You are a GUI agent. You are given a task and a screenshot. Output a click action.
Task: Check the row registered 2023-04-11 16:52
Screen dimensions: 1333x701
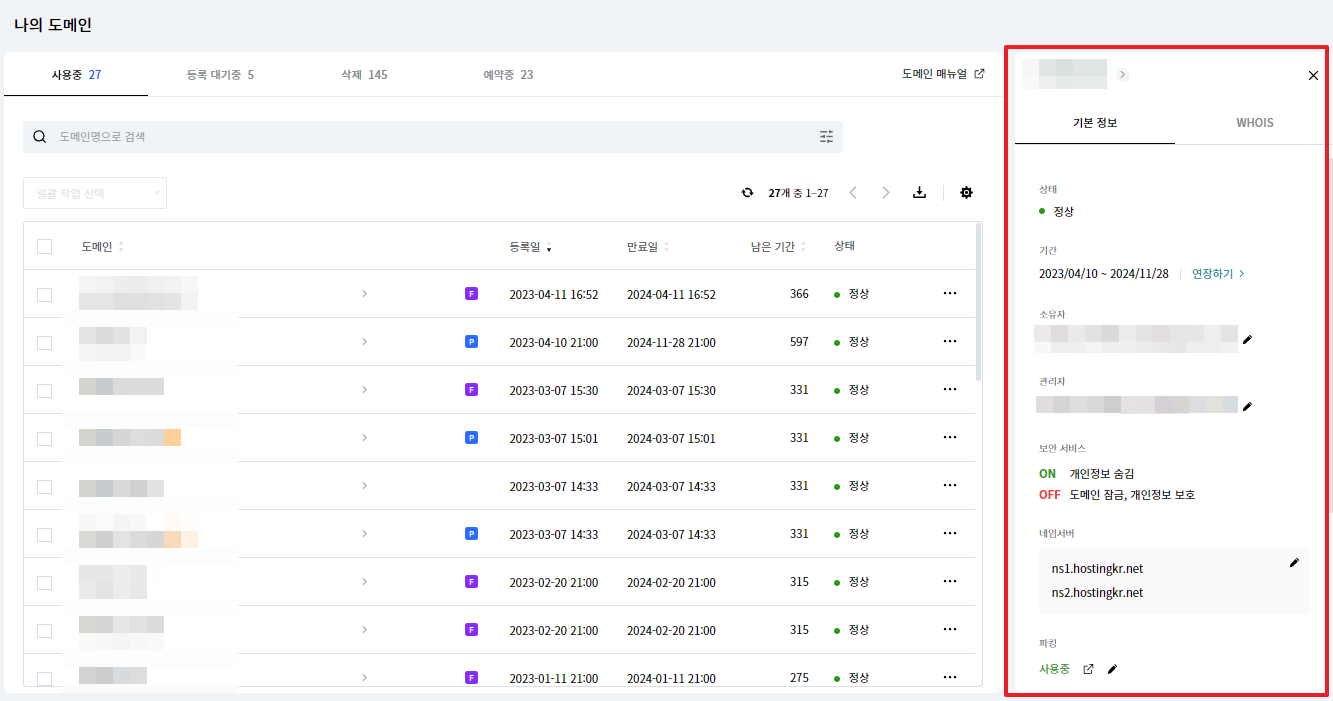(44, 294)
